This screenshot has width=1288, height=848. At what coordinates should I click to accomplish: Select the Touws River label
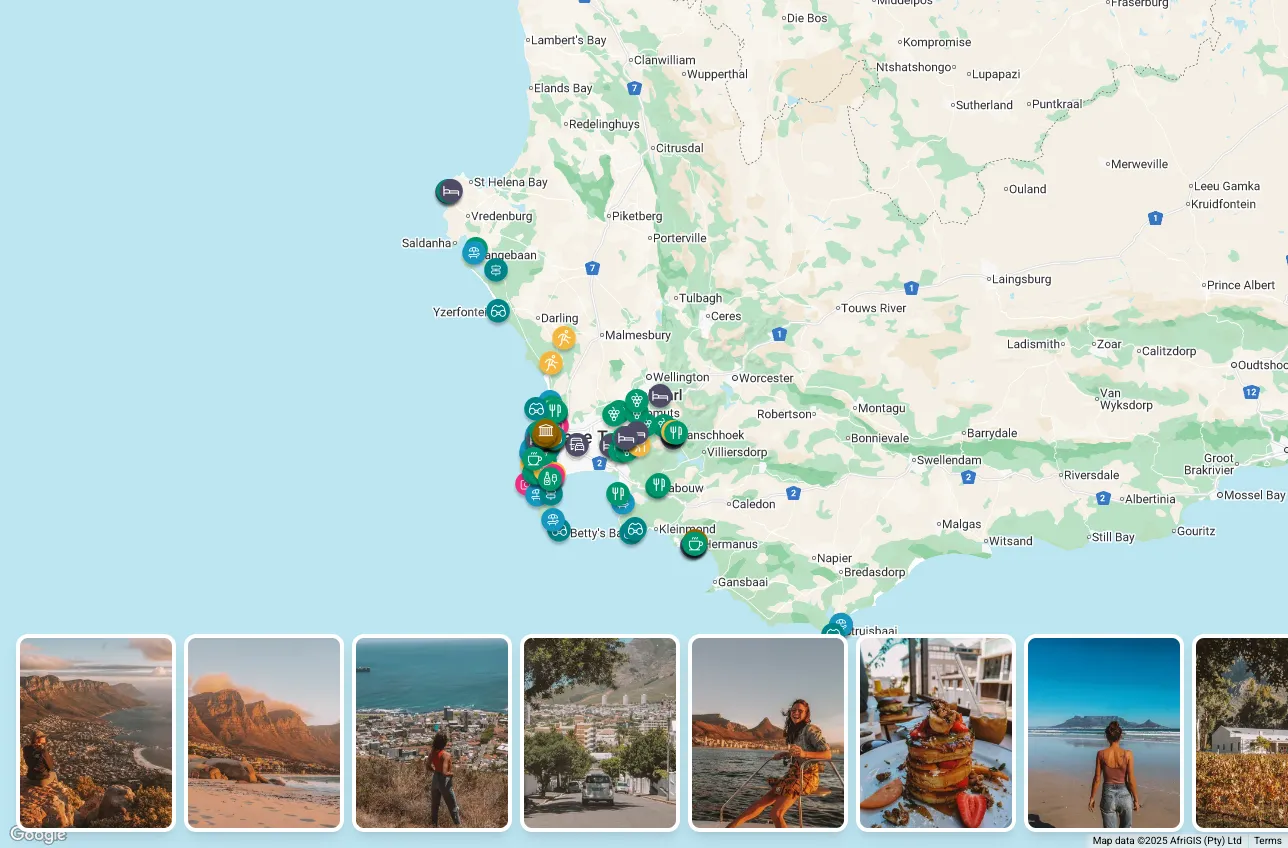pos(874,308)
